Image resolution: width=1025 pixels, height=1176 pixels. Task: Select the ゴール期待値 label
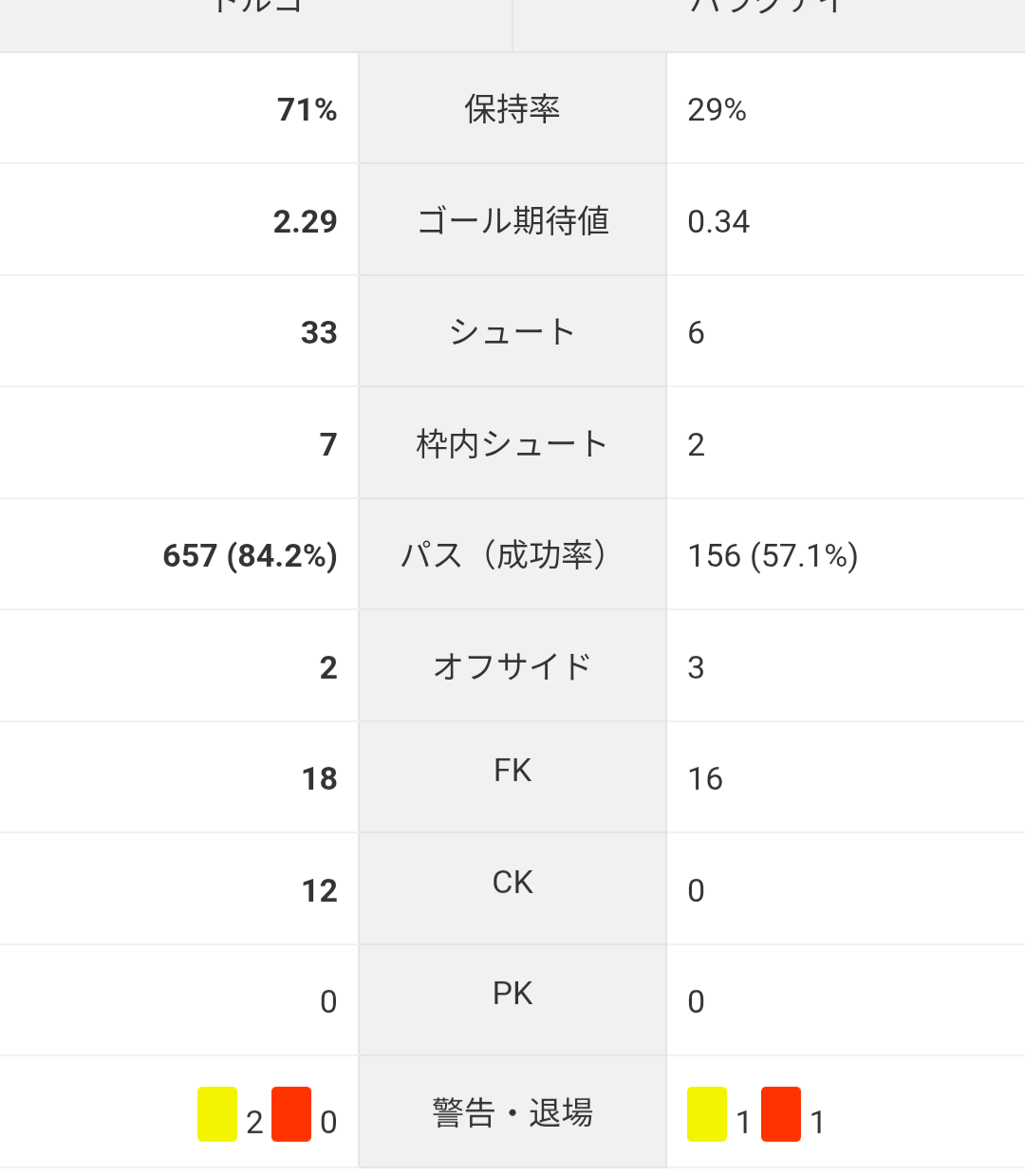coord(512,220)
